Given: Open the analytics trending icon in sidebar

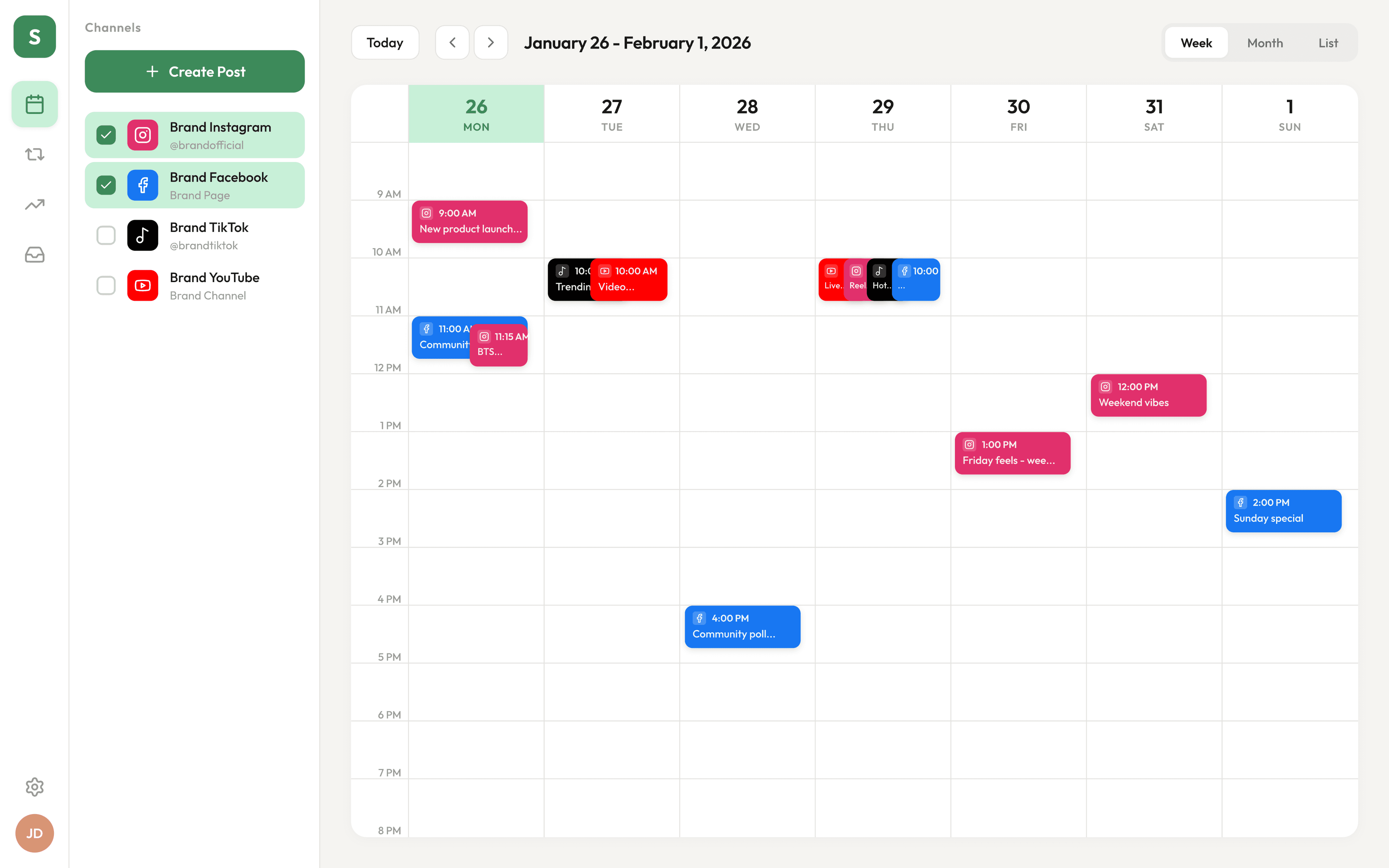Looking at the screenshot, I should coord(34,204).
